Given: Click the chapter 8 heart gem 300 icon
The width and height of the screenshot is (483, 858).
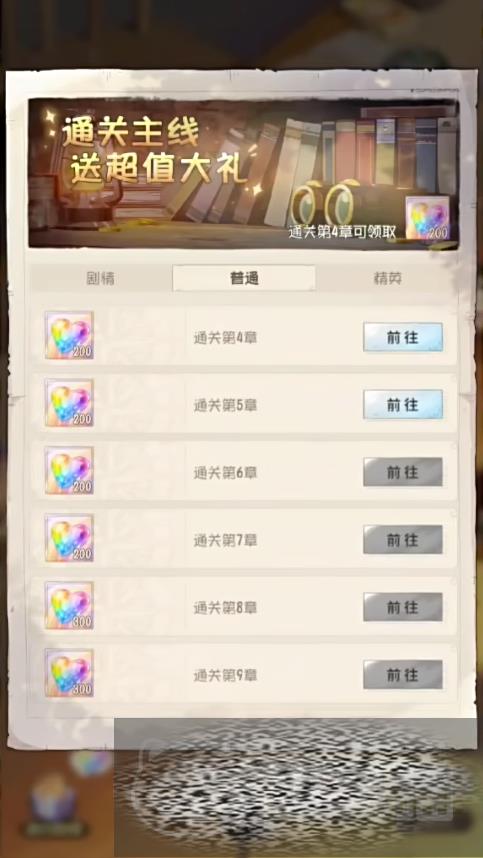Looking at the screenshot, I should pos(69,606).
